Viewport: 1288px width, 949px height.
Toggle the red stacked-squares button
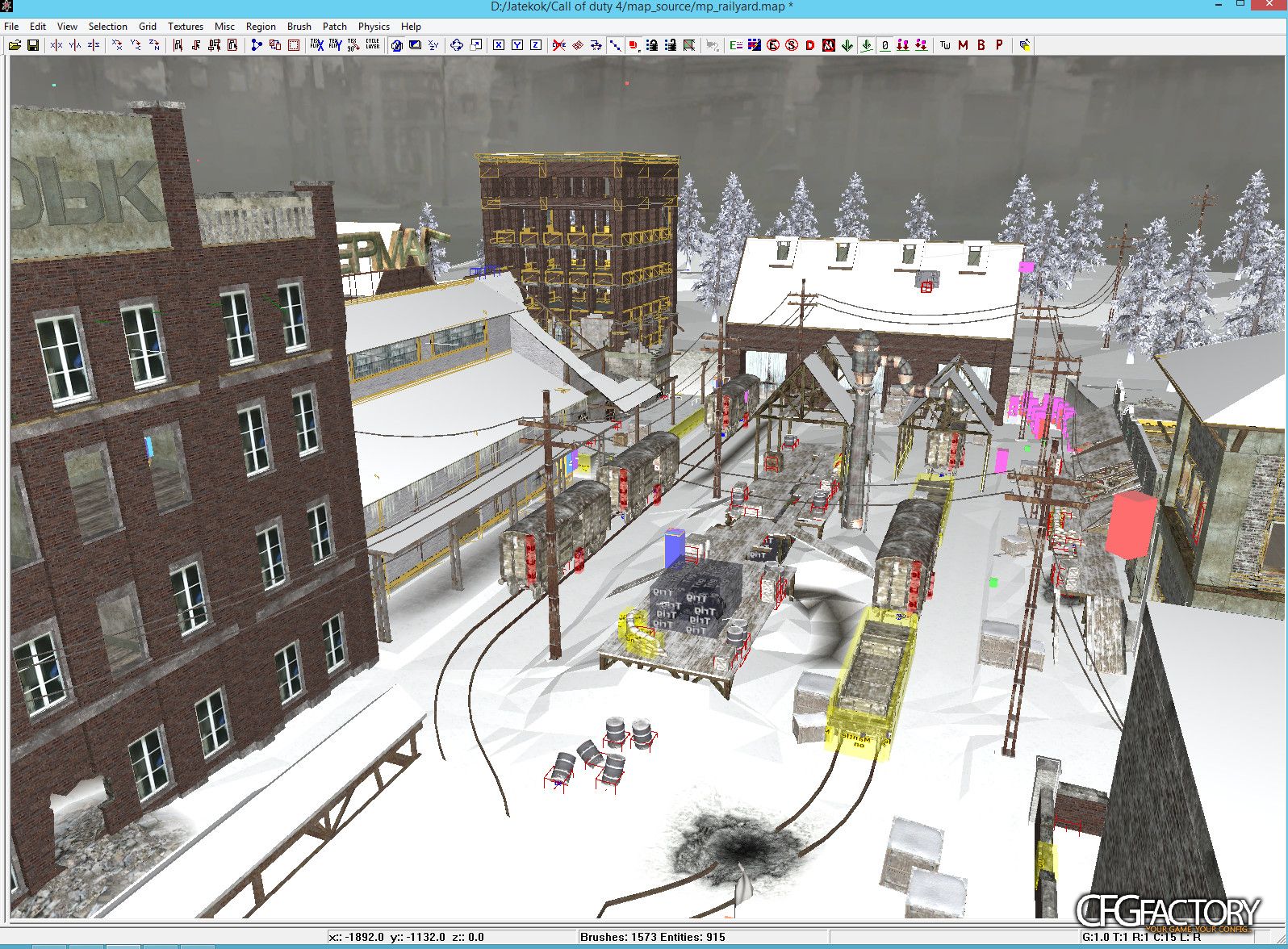[634, 45]
